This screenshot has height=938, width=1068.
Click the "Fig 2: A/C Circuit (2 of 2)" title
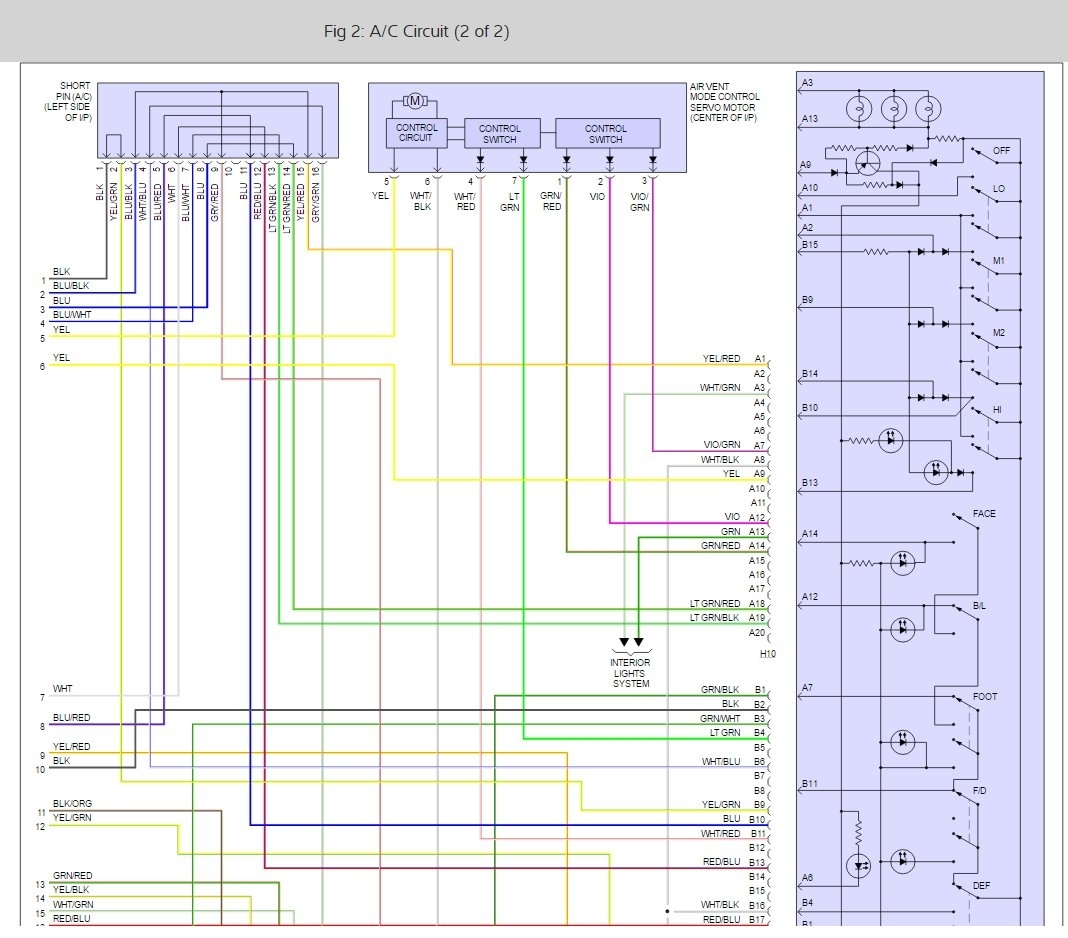pos(416,31)
